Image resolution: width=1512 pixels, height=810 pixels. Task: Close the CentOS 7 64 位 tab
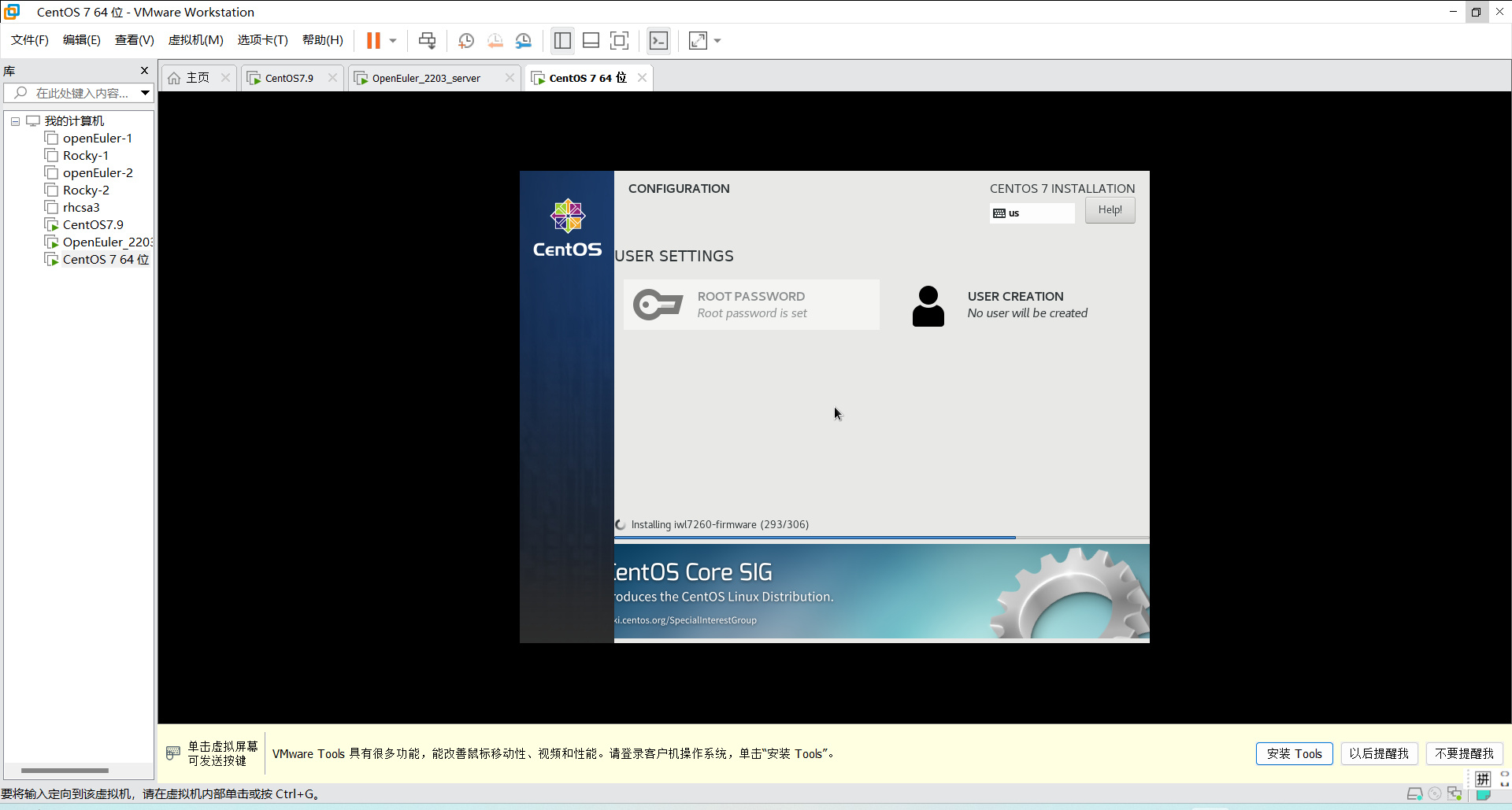pos(642,77)
